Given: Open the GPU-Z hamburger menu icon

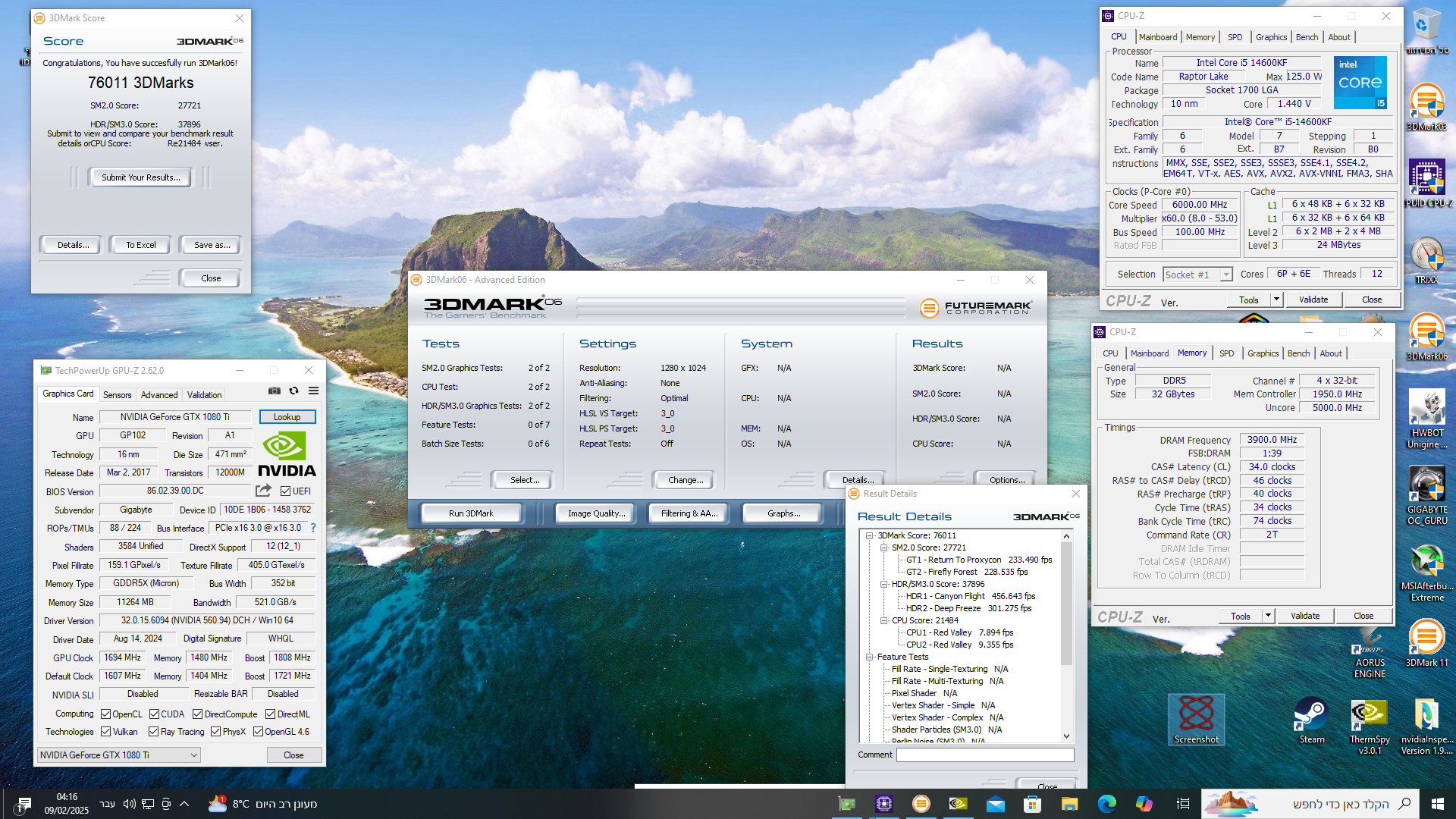Looking at the screenshot, I should (313, 391).
